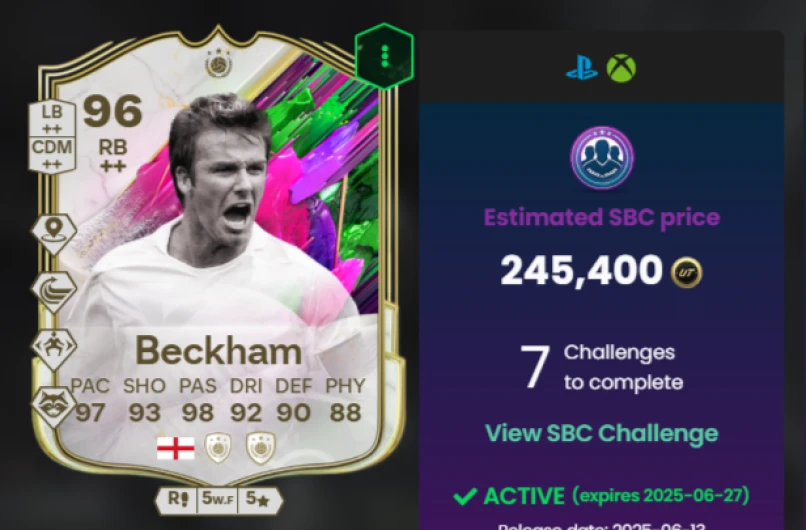Click the Icon crest at the card top
Screen dimensions: 806x530
click(x=218, y=64)
